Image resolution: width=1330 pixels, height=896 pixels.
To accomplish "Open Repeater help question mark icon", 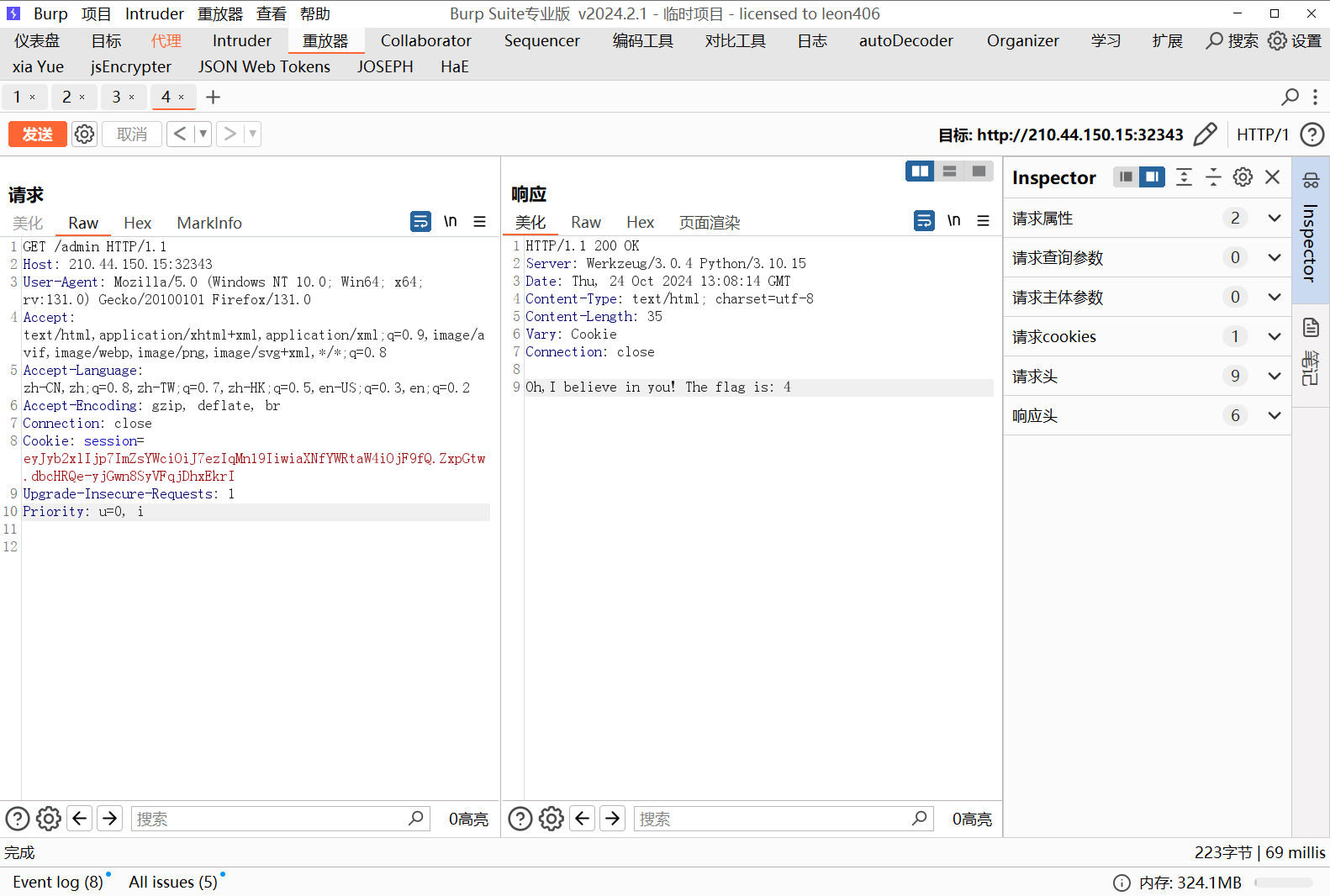I will tap(1312, 134).
